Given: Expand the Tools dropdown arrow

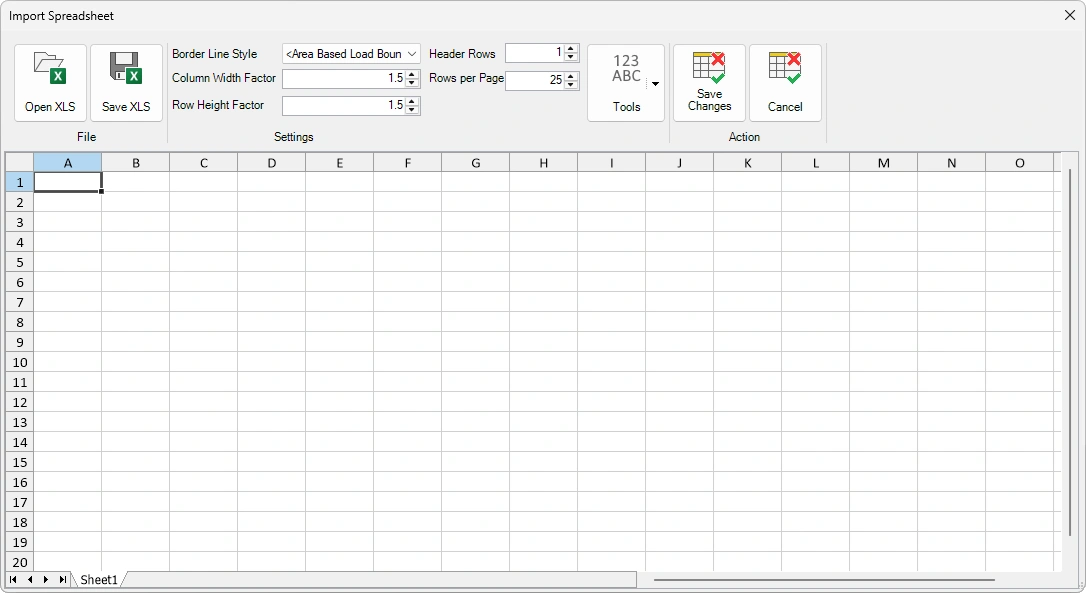Looking at the screenshot, I should click(656, 84).
